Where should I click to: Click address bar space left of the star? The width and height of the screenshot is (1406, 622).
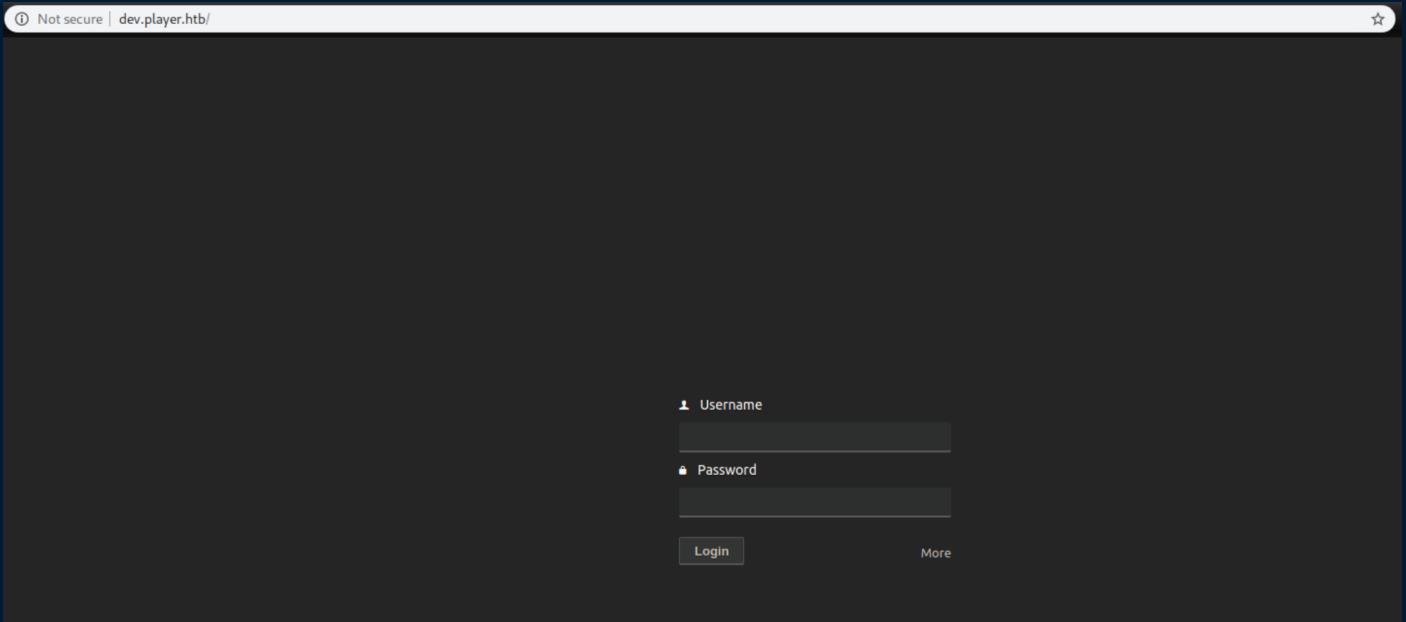coord(1300,19)
